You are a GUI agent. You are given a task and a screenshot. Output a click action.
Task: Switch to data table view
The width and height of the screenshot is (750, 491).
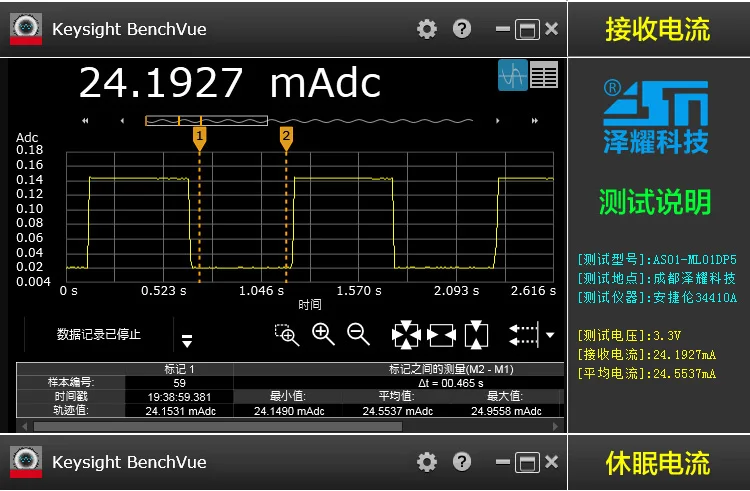(x=544, y=75)
